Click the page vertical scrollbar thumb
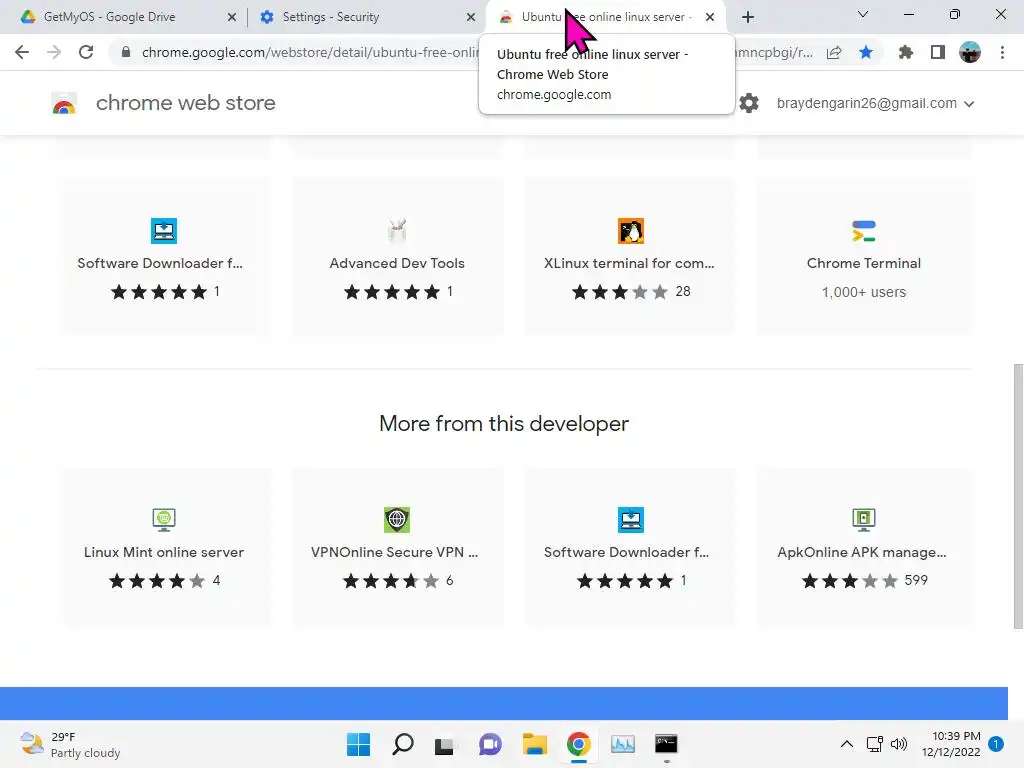Screen dimensions: 1024x768 (1018, 496)
